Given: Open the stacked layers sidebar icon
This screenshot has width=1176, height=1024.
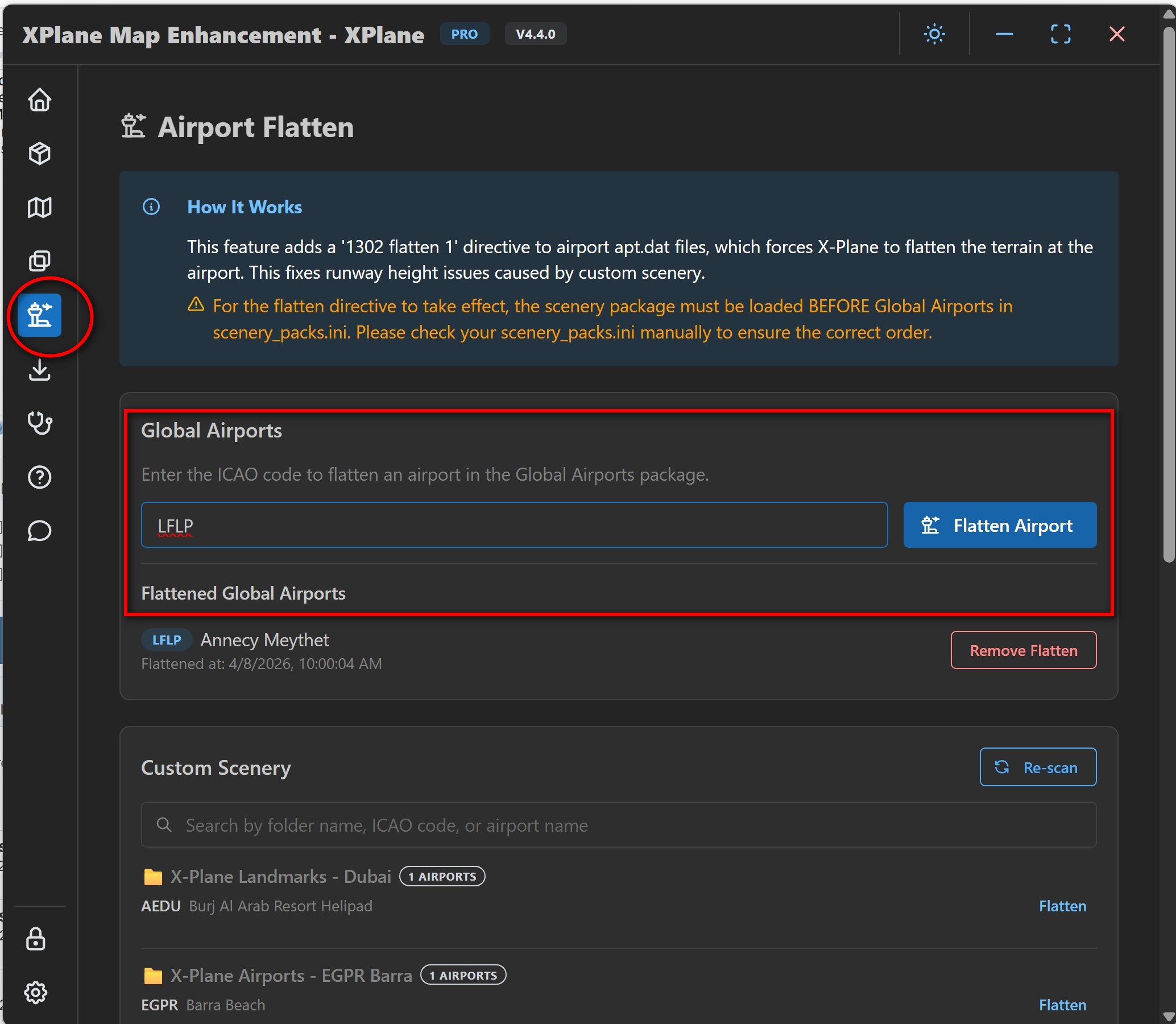Looking at the screenshot, I should 39,261.
